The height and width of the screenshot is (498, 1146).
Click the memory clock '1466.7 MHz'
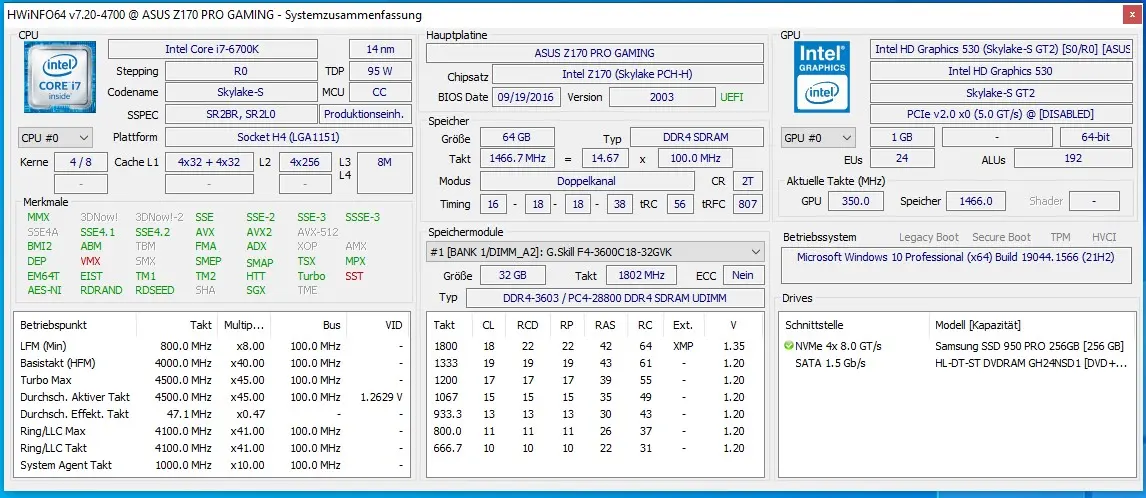coord(517,158)
